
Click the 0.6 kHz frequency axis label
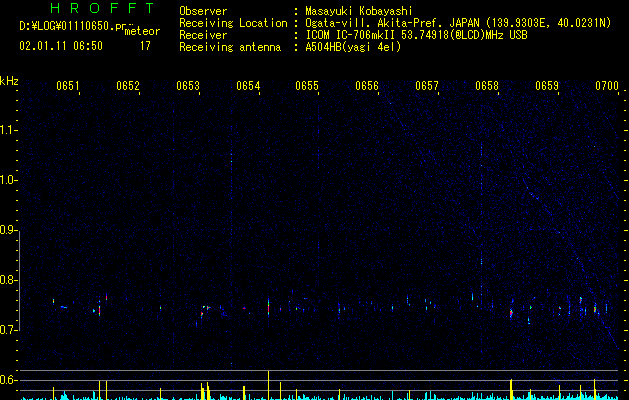tap(7, 380)
